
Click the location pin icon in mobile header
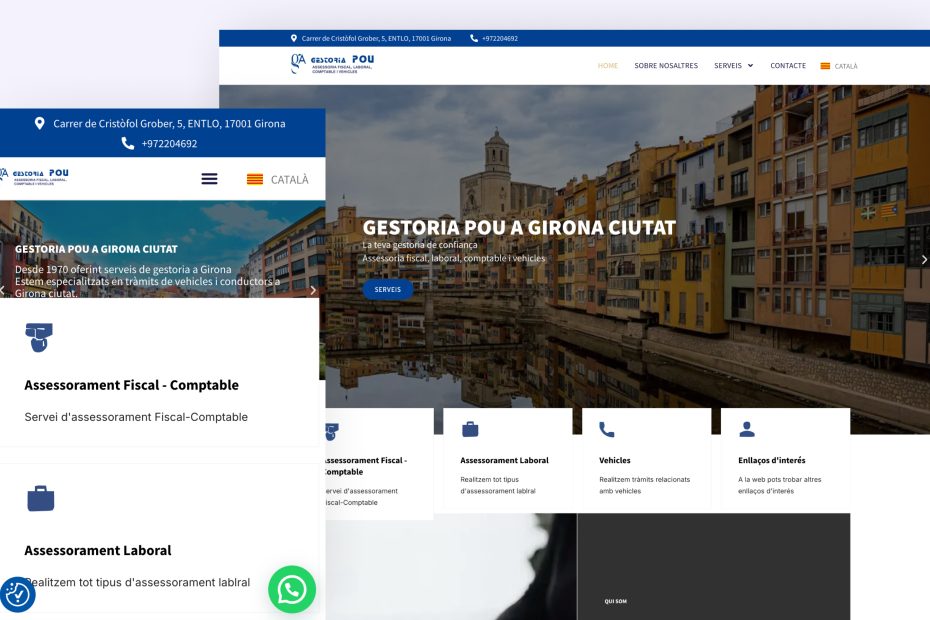point(40,124)
